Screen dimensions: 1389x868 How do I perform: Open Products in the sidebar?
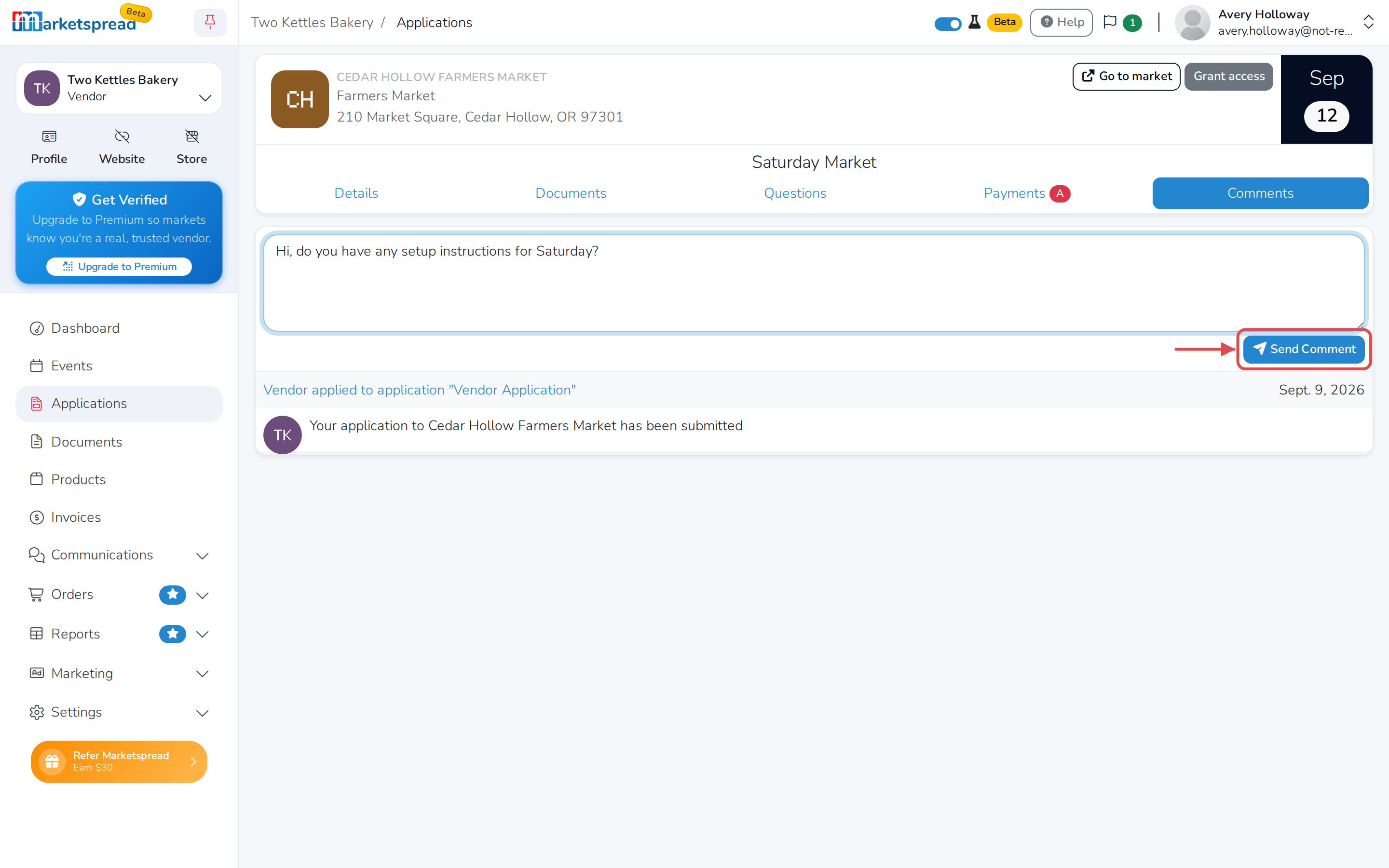pyautogui.click(x=119, y=479)
